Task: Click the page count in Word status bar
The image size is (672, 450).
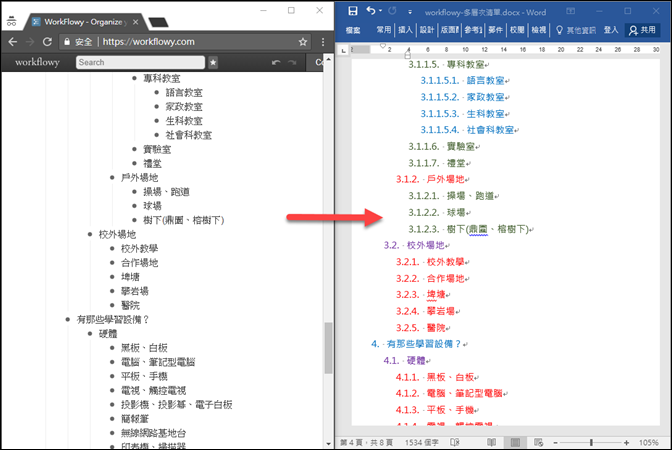Action: [366, 442]
